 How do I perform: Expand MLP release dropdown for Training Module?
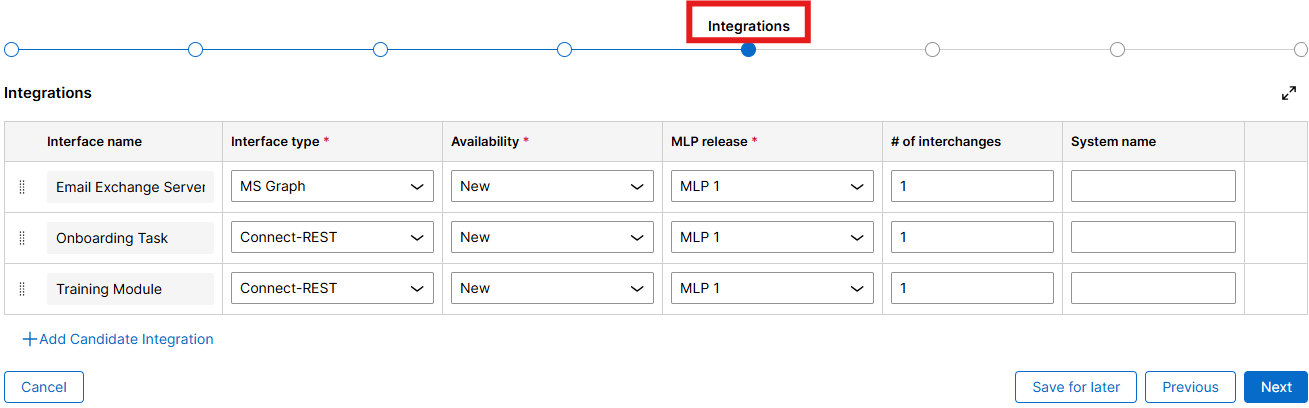pos(772,288)
